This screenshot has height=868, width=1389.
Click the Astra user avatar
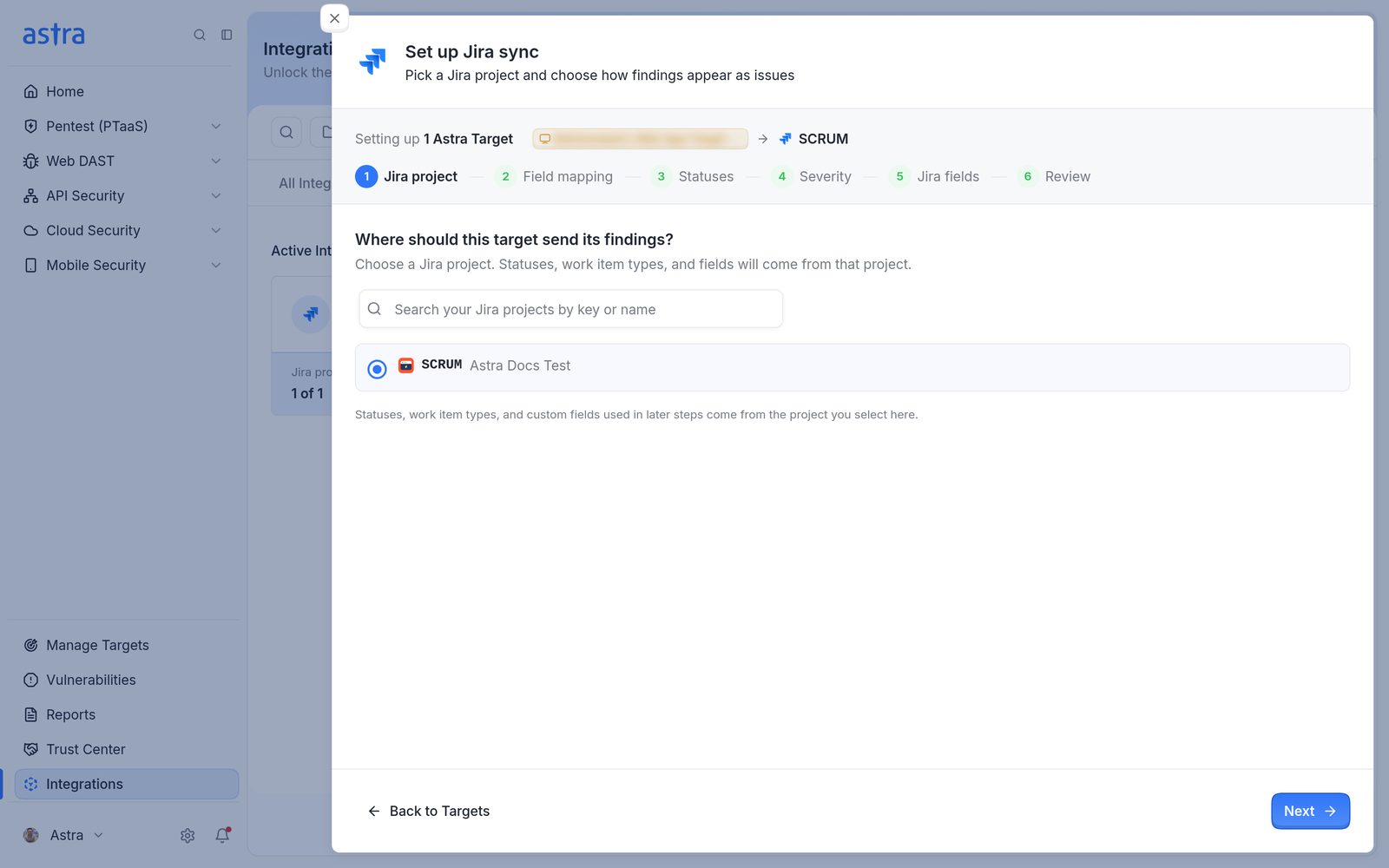pos(31,835)
